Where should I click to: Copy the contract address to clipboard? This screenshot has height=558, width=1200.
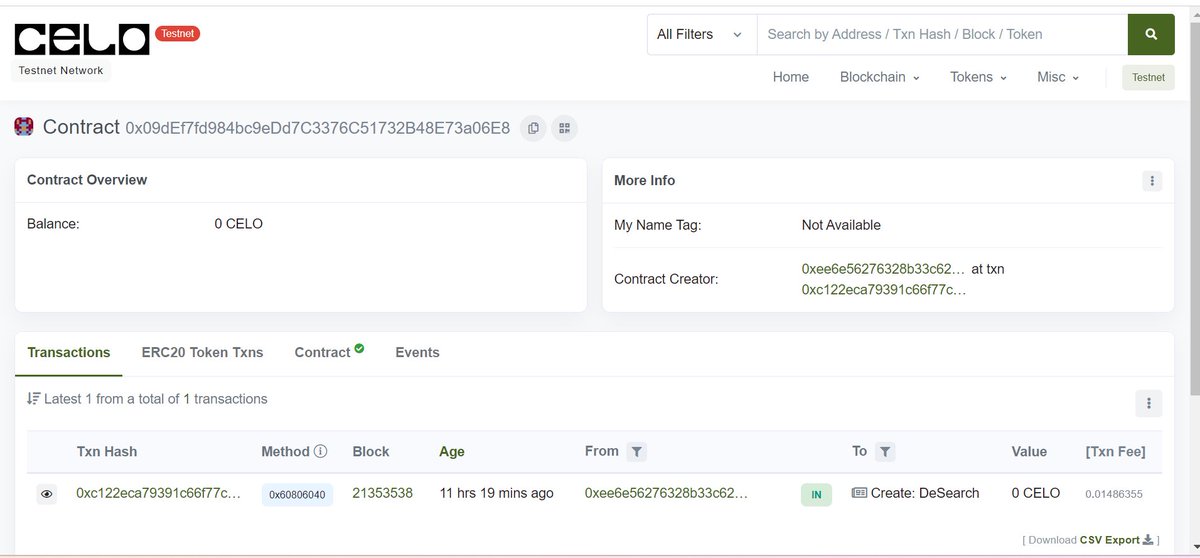[x=533, y=128]
